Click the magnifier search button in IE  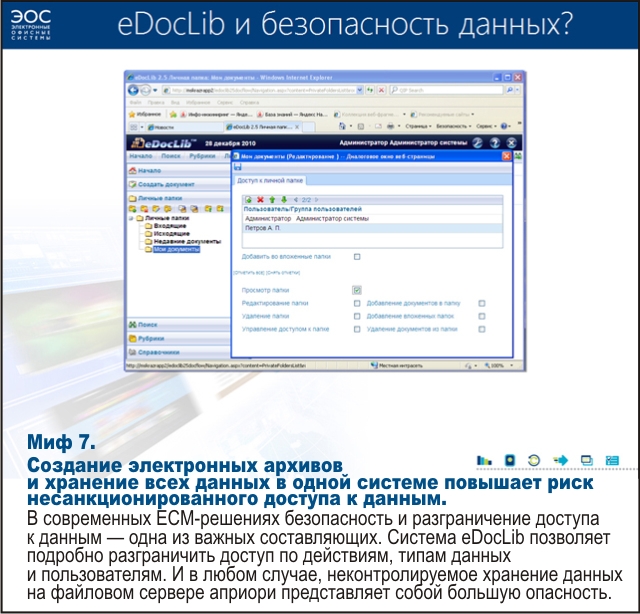click(x=509, y=90)
